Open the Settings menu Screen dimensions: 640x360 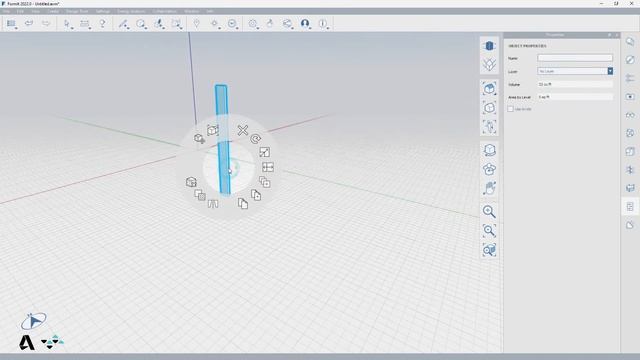click(102, 11)
